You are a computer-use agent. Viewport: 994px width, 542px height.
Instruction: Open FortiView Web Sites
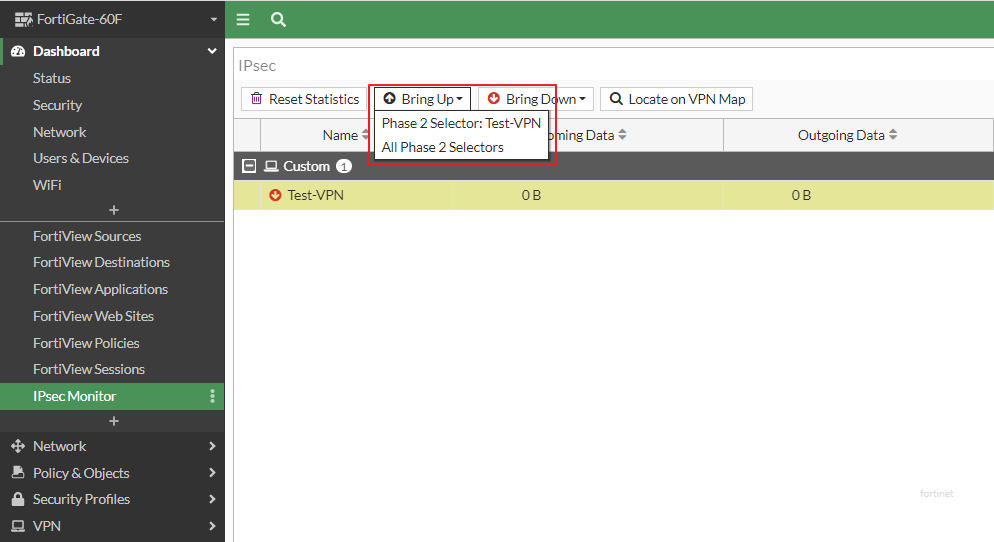pos(93,316)
